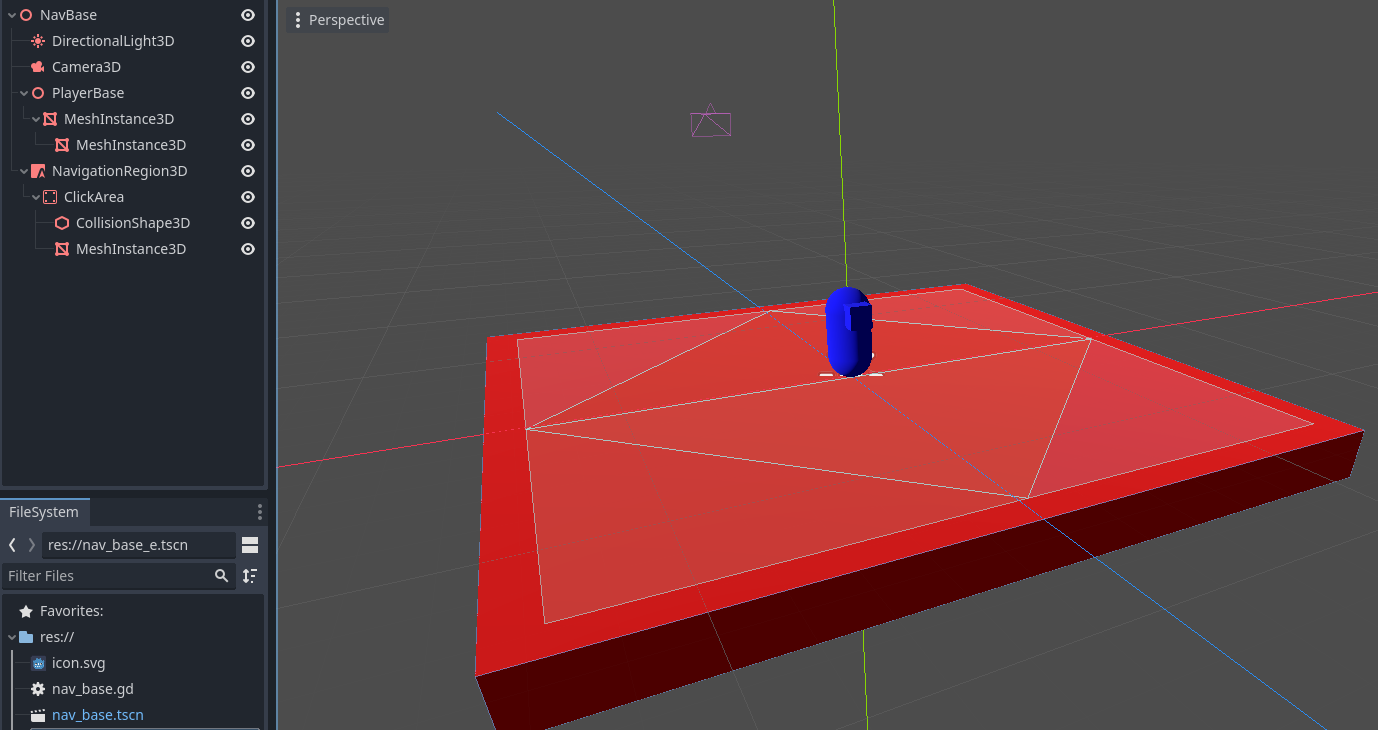Viewport: 1378px width, 730px height.
Task: Click the mesh icon of MeshInstance3D under ClickArea
Action: click(x=62, y=249)
